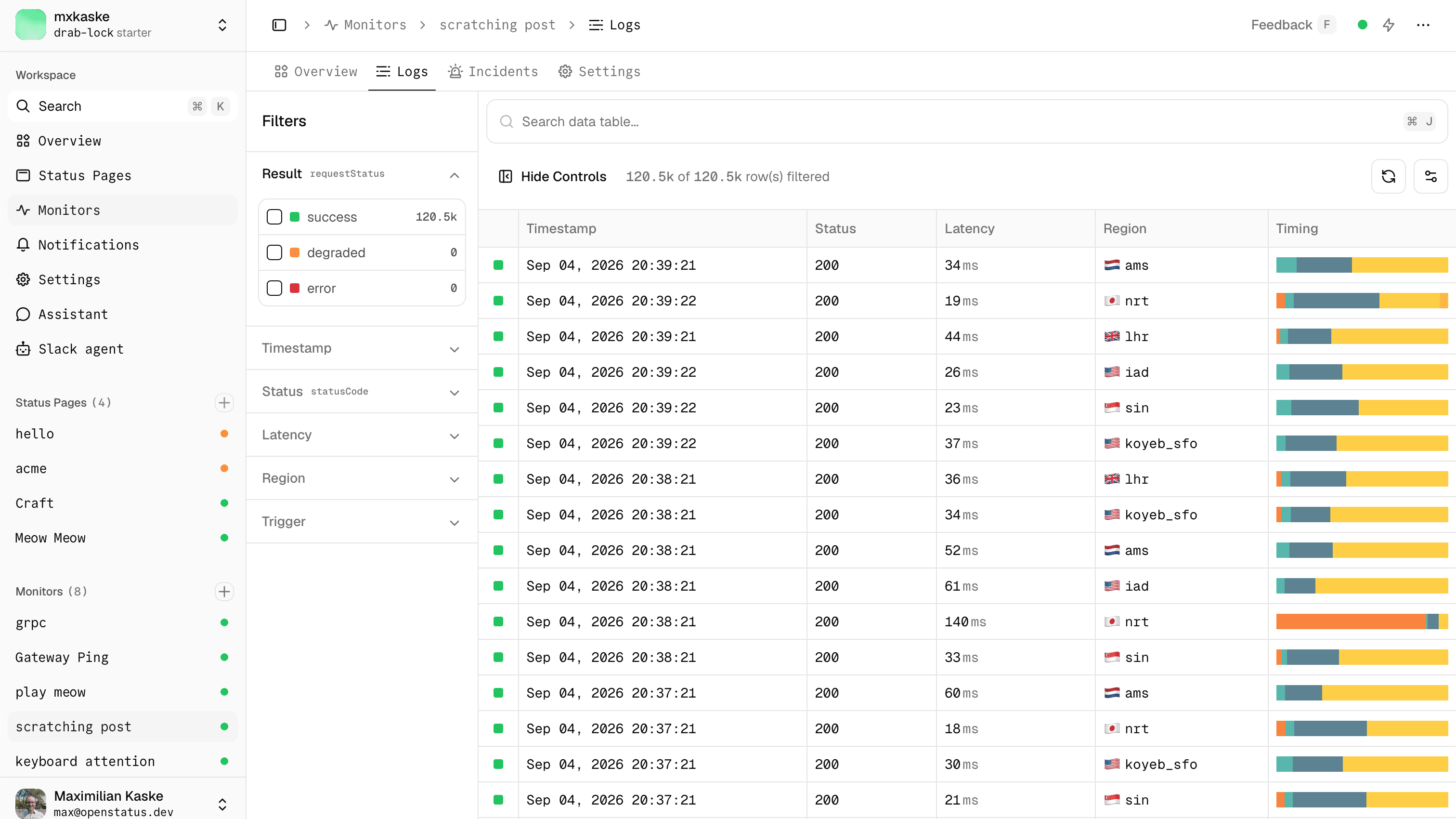This screenshot has height=819, width=1456.
Task: Open the table view options icon
Action: tap(1430, 176)
